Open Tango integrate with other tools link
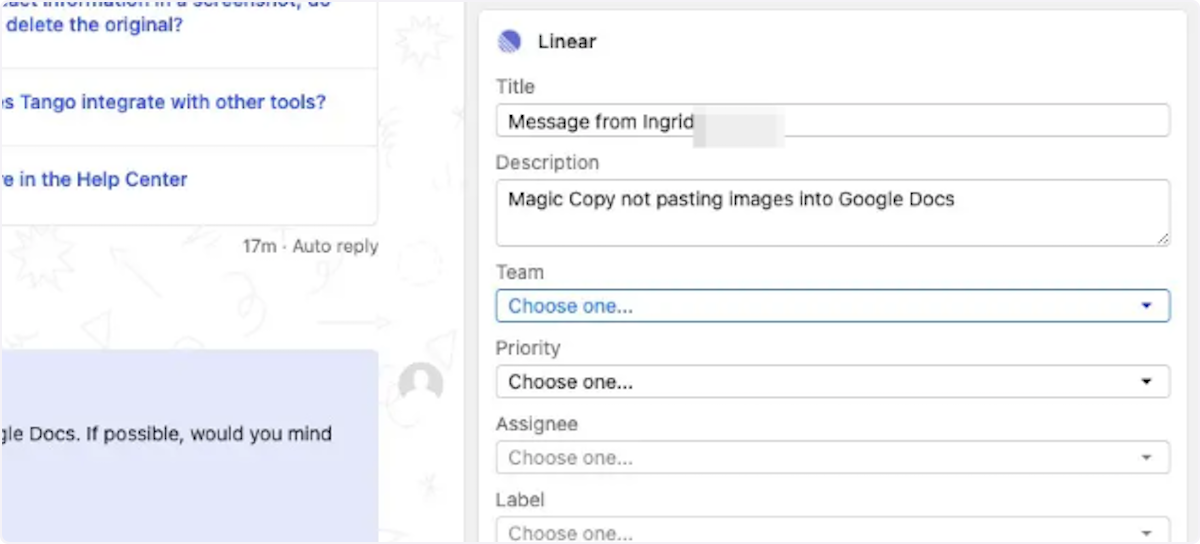The image size is (1200, 544). point(163,102)
